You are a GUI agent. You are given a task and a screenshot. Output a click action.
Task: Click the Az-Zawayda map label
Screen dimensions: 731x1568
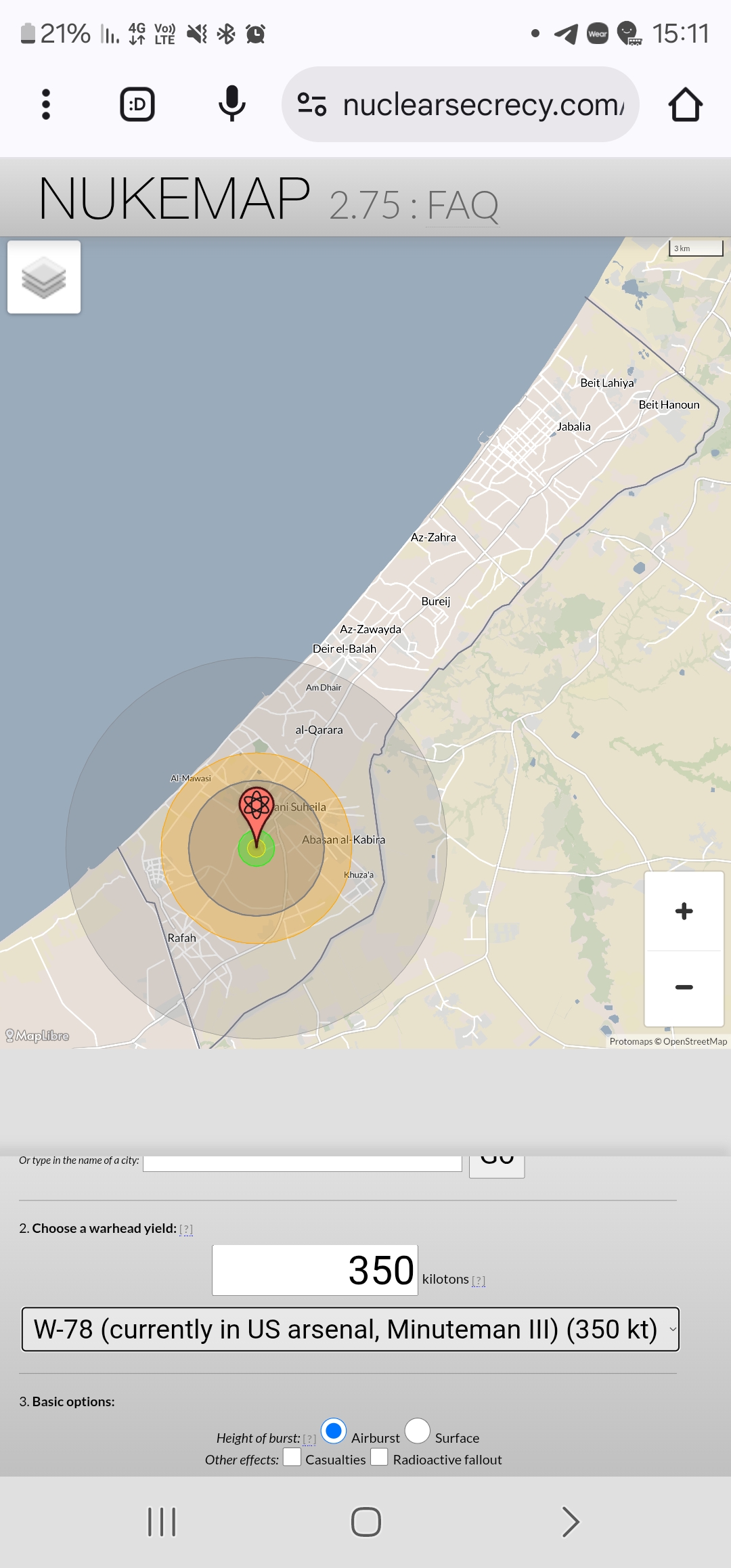pyautogui.click(x=371, y=629)
